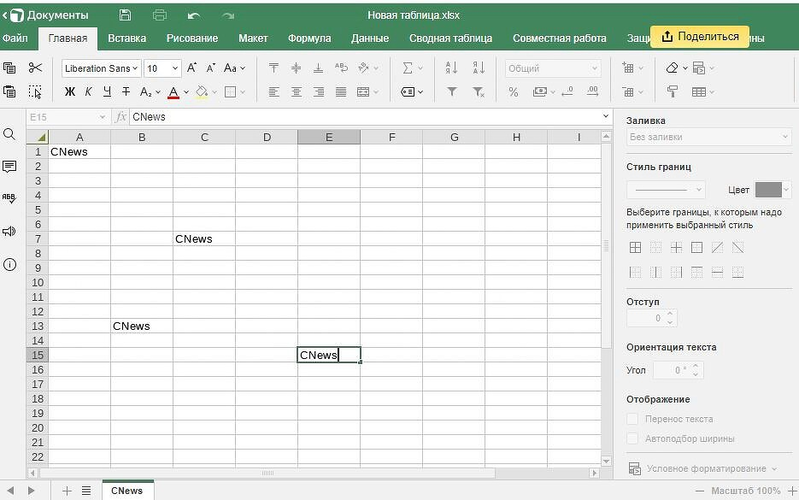799x500 pixels.
Task: Apply percent number style
Action: click(x=513, y=92)
